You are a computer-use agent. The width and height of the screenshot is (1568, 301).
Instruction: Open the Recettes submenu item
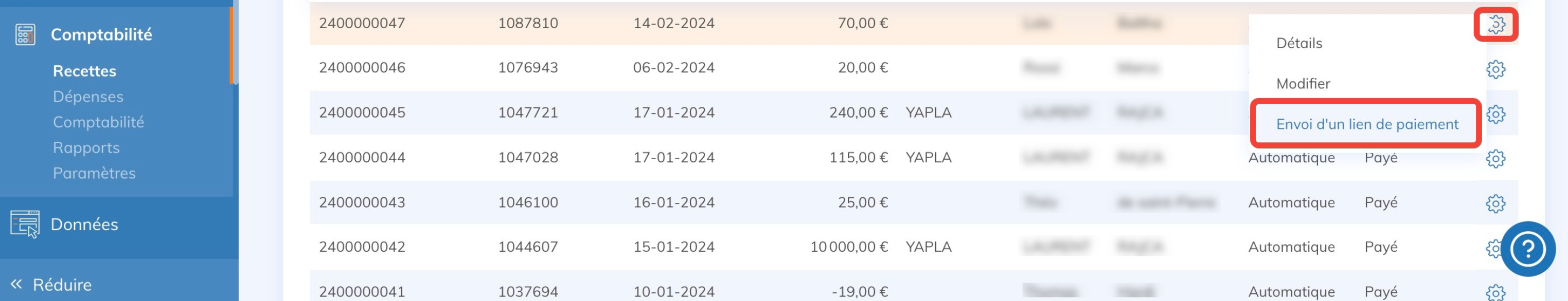(84, 71)
